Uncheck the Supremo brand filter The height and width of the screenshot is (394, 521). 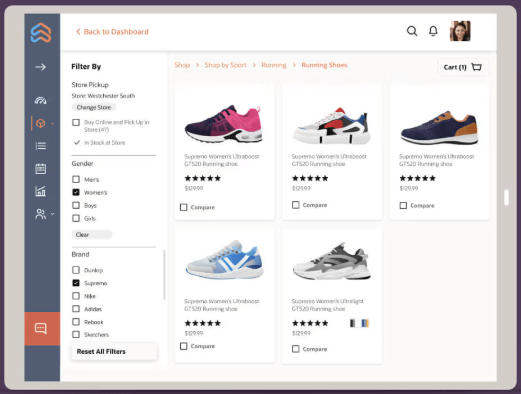(x=76, y=283)
